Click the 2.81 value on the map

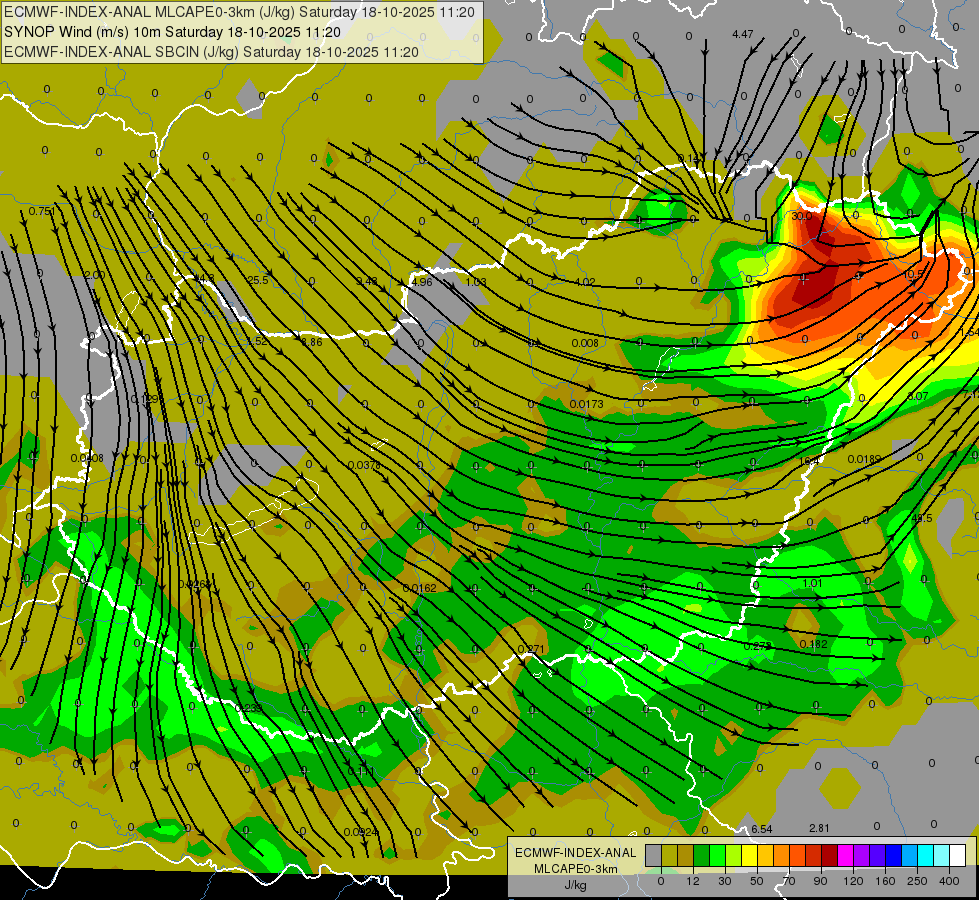click(x=819, y=828)
